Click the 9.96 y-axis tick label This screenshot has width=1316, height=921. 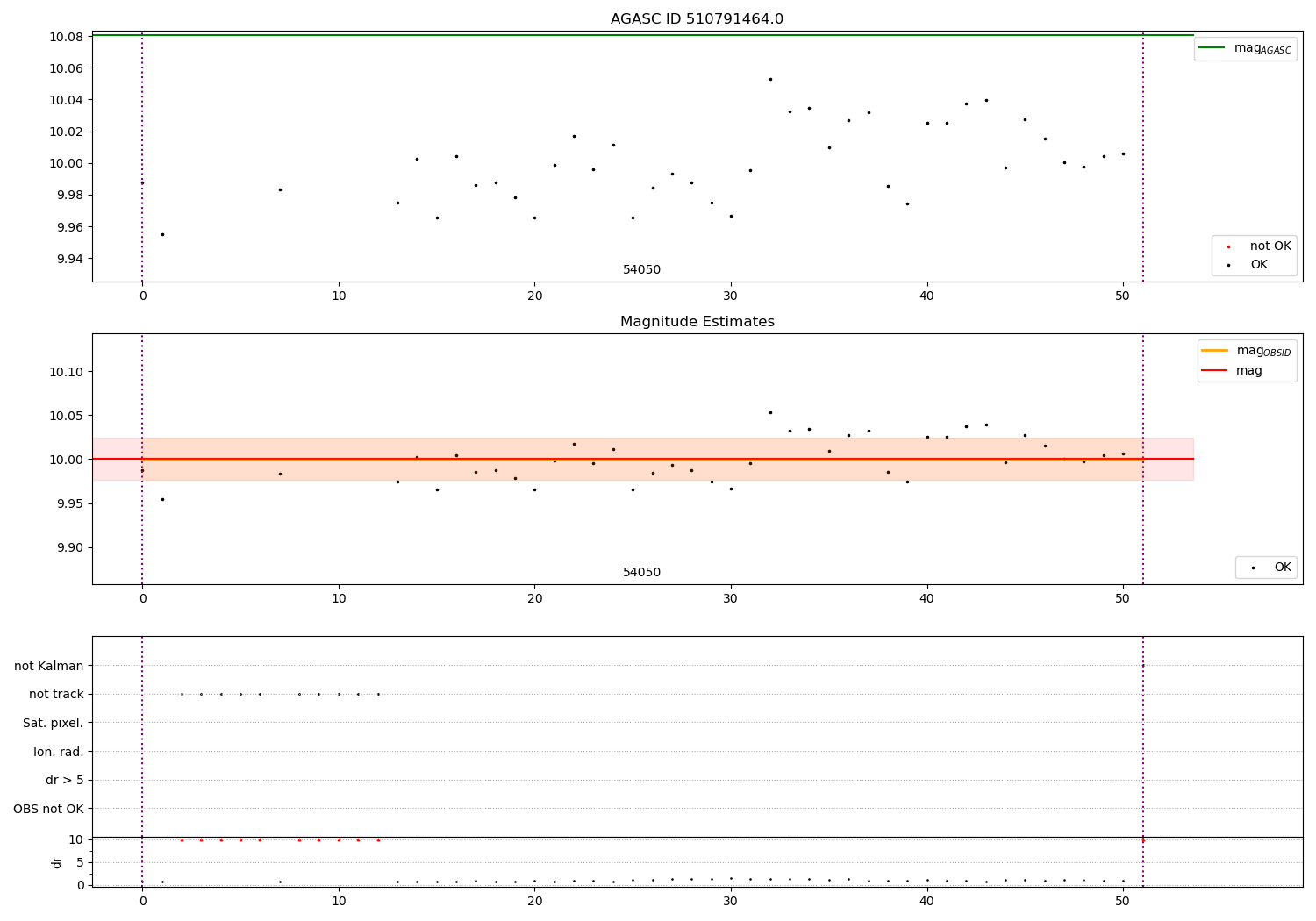69,227
